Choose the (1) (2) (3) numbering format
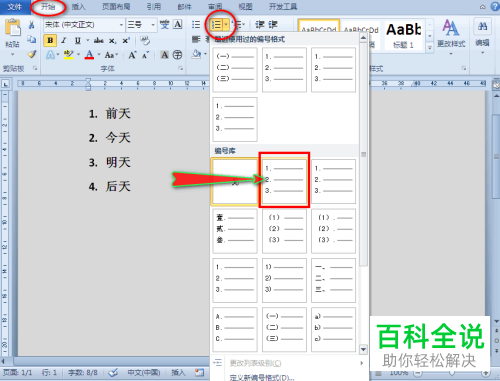Image resolution: width=500 pixels, height=381 pixels. [x=284, y=231]
